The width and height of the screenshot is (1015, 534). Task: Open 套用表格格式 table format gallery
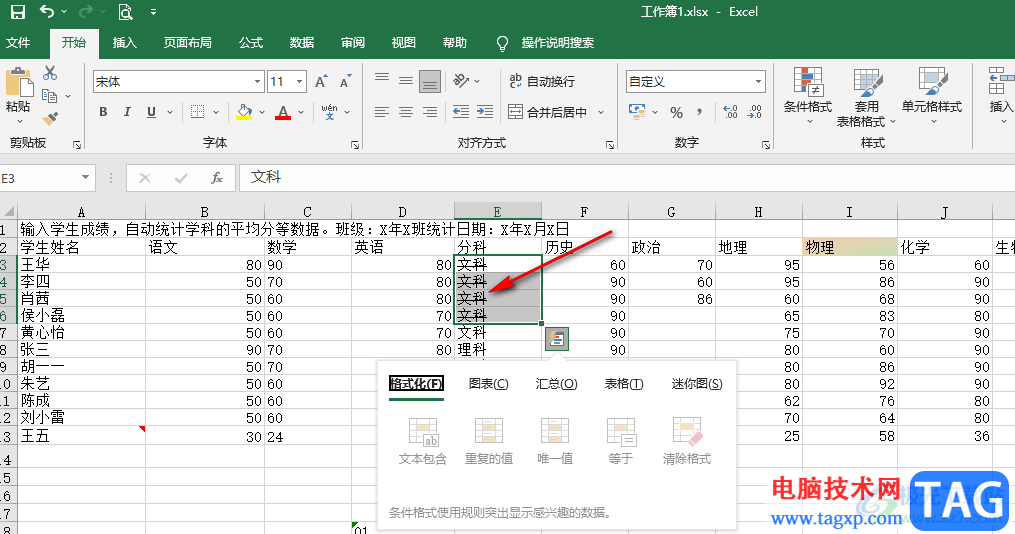point(865,97)
